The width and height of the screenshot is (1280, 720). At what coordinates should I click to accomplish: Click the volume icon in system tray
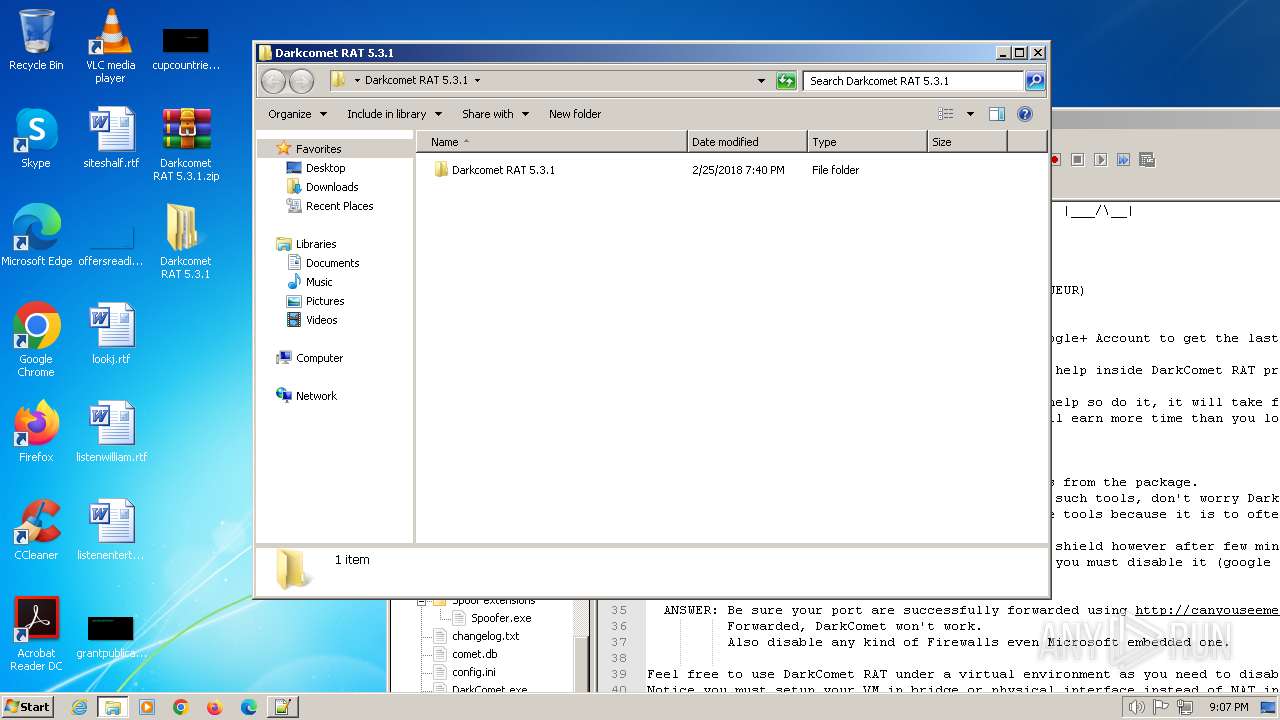pyautogui.click(x=1136, y=707)
